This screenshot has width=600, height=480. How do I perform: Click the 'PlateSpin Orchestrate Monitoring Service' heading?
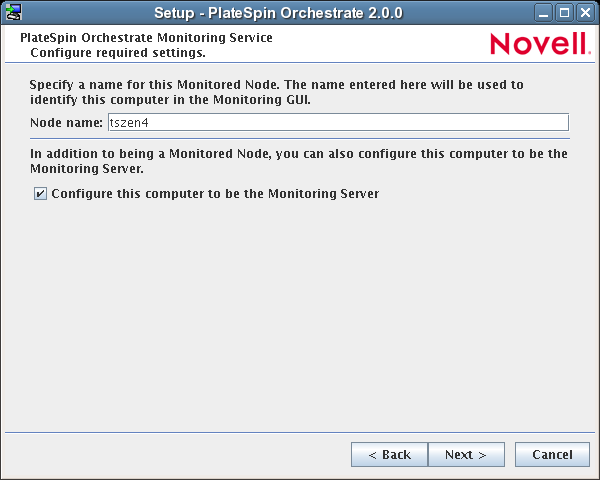click(x=146, y=38)
